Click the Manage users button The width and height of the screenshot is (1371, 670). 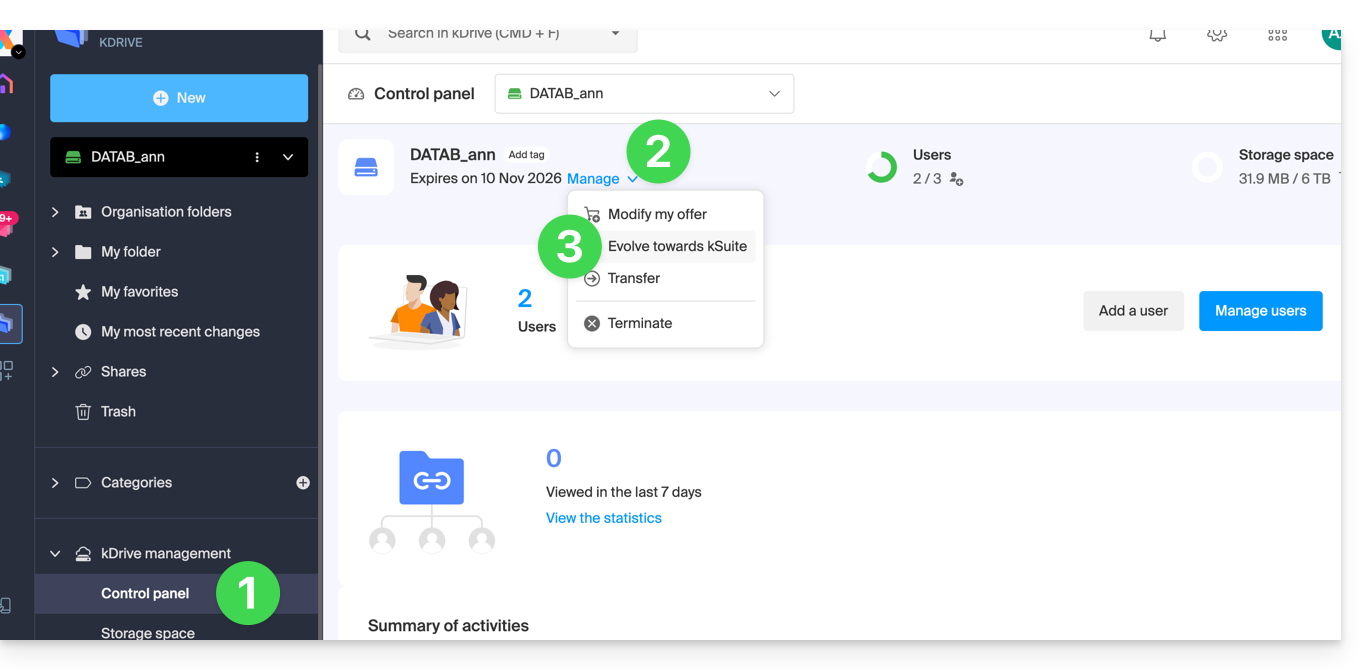[1260, 311]
